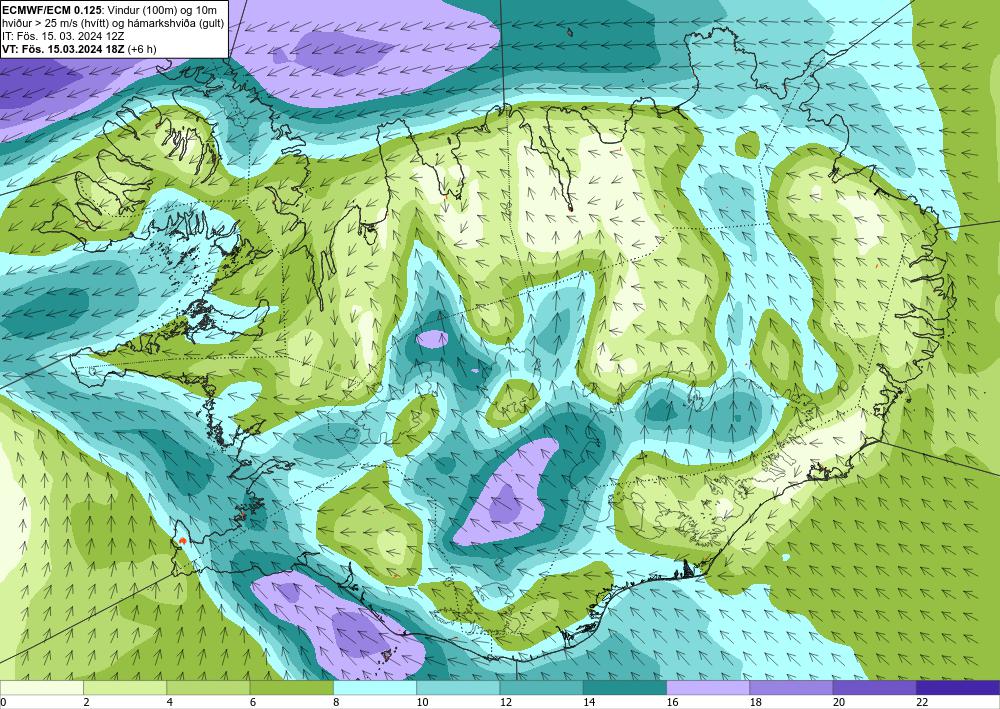
Task: Click the legend label '12'
Action: 506,702
